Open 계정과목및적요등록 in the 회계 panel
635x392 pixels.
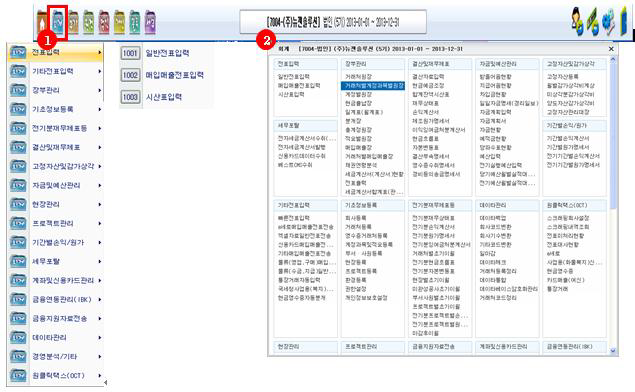point(369,245)
